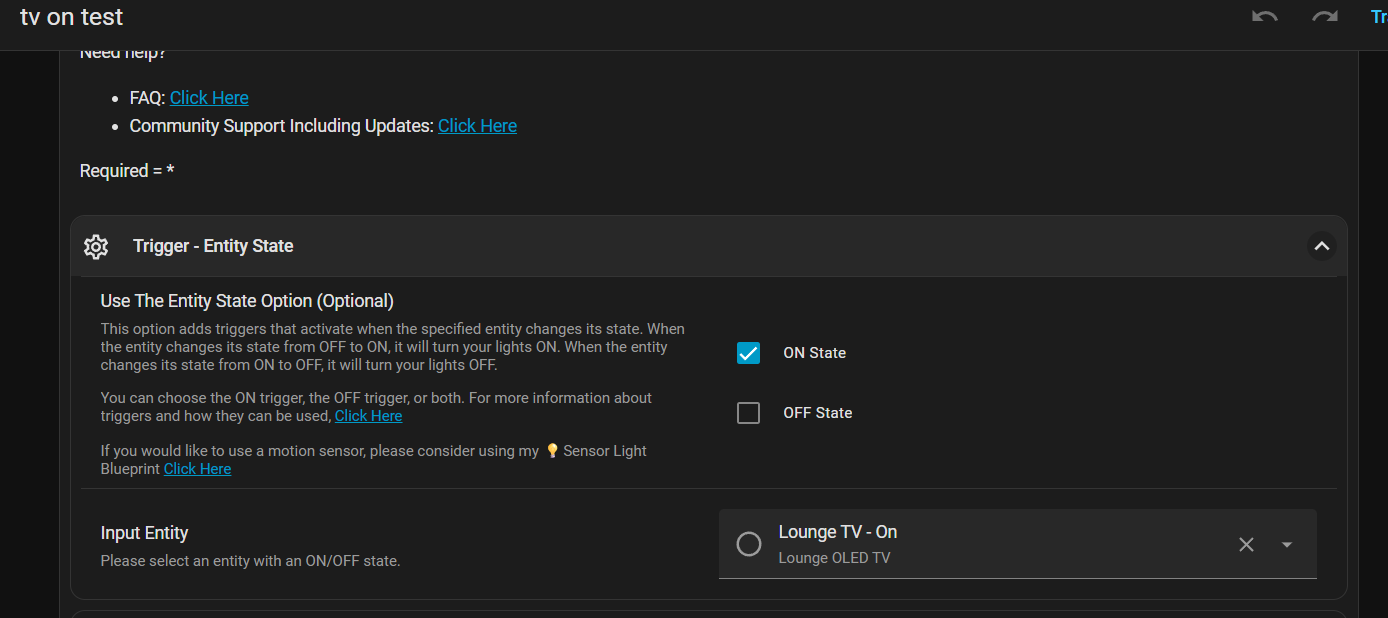Follow the triggers information Click Here link
Screen dimensions: 1388x618
click(x=368, y=416)
